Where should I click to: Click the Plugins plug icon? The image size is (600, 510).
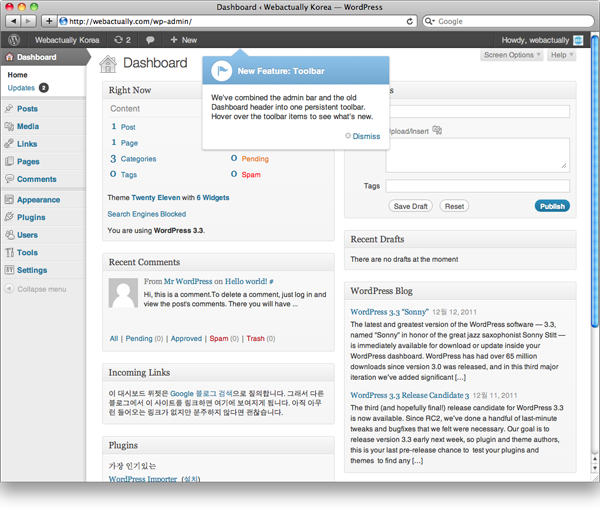coord(9,217)
